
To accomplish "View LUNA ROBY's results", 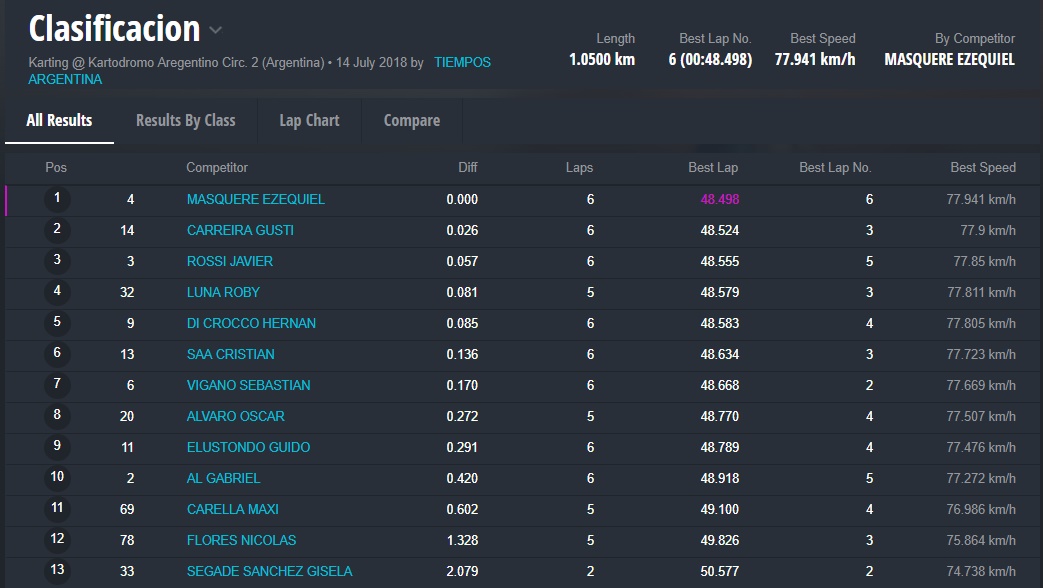I will (223, 292).
